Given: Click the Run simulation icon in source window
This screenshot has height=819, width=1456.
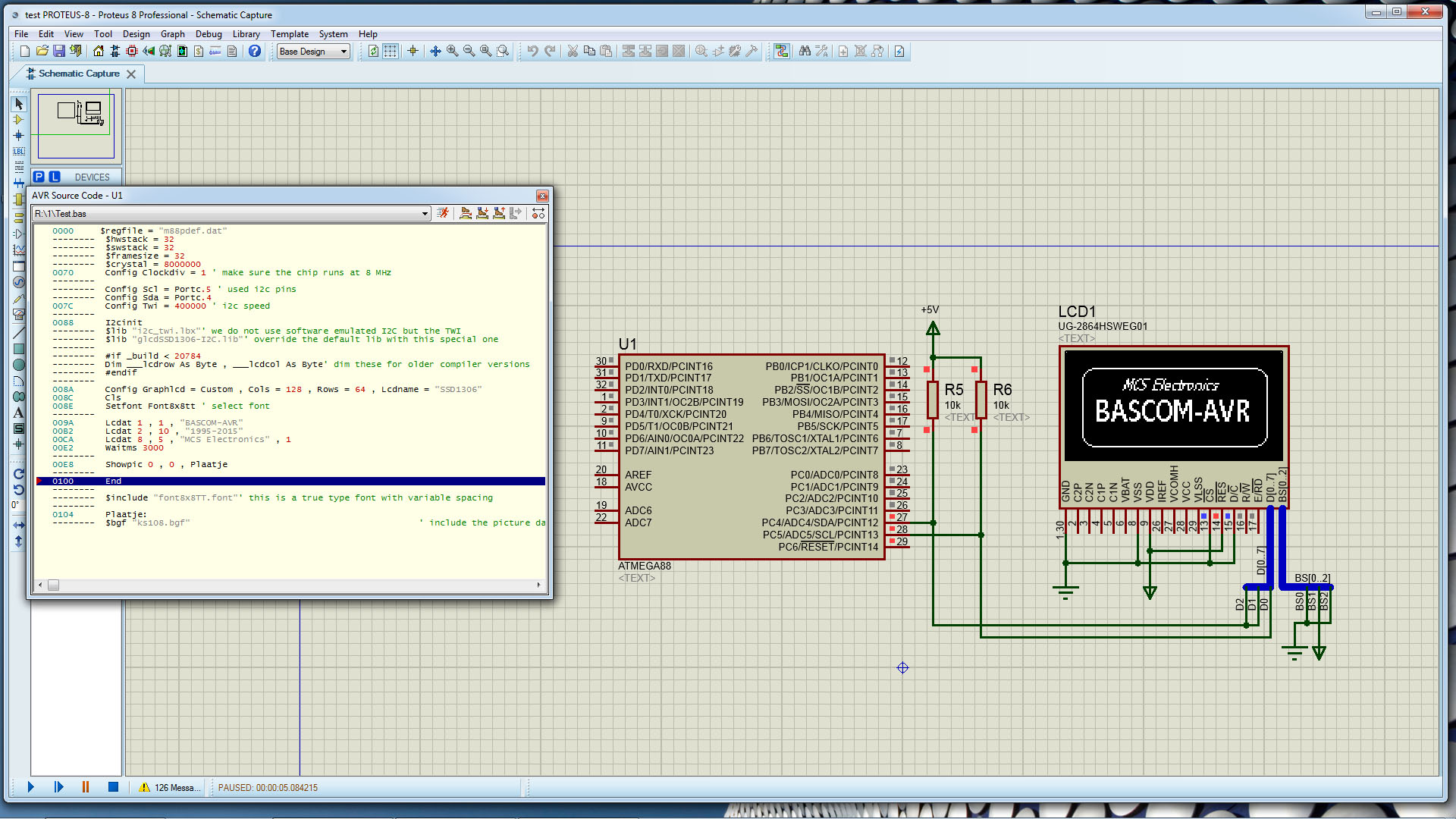Looking at the screenshot, I should tap(443, 214).
